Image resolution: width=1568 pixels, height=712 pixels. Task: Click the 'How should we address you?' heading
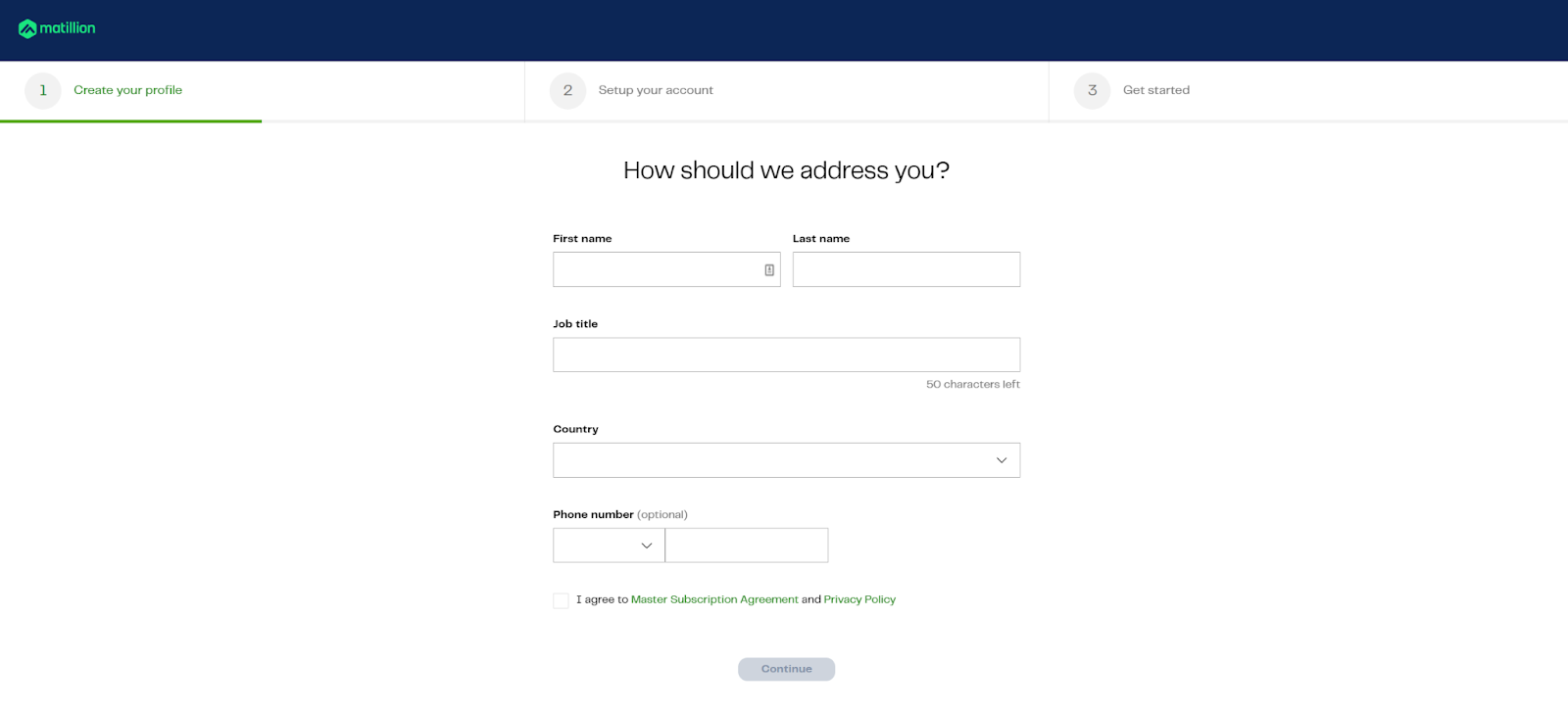(786, 171)
